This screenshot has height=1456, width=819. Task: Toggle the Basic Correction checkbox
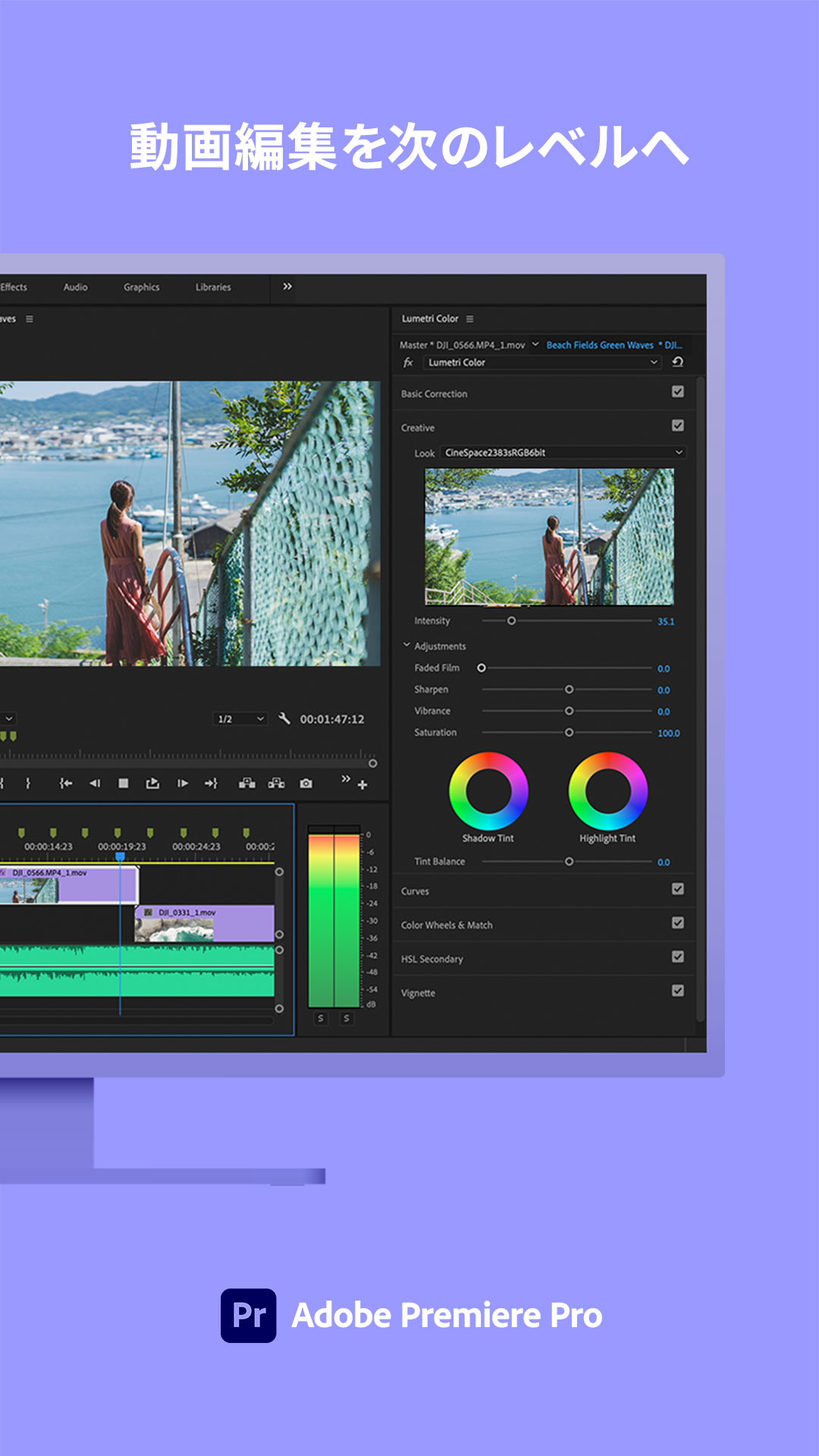pos(678,392)
